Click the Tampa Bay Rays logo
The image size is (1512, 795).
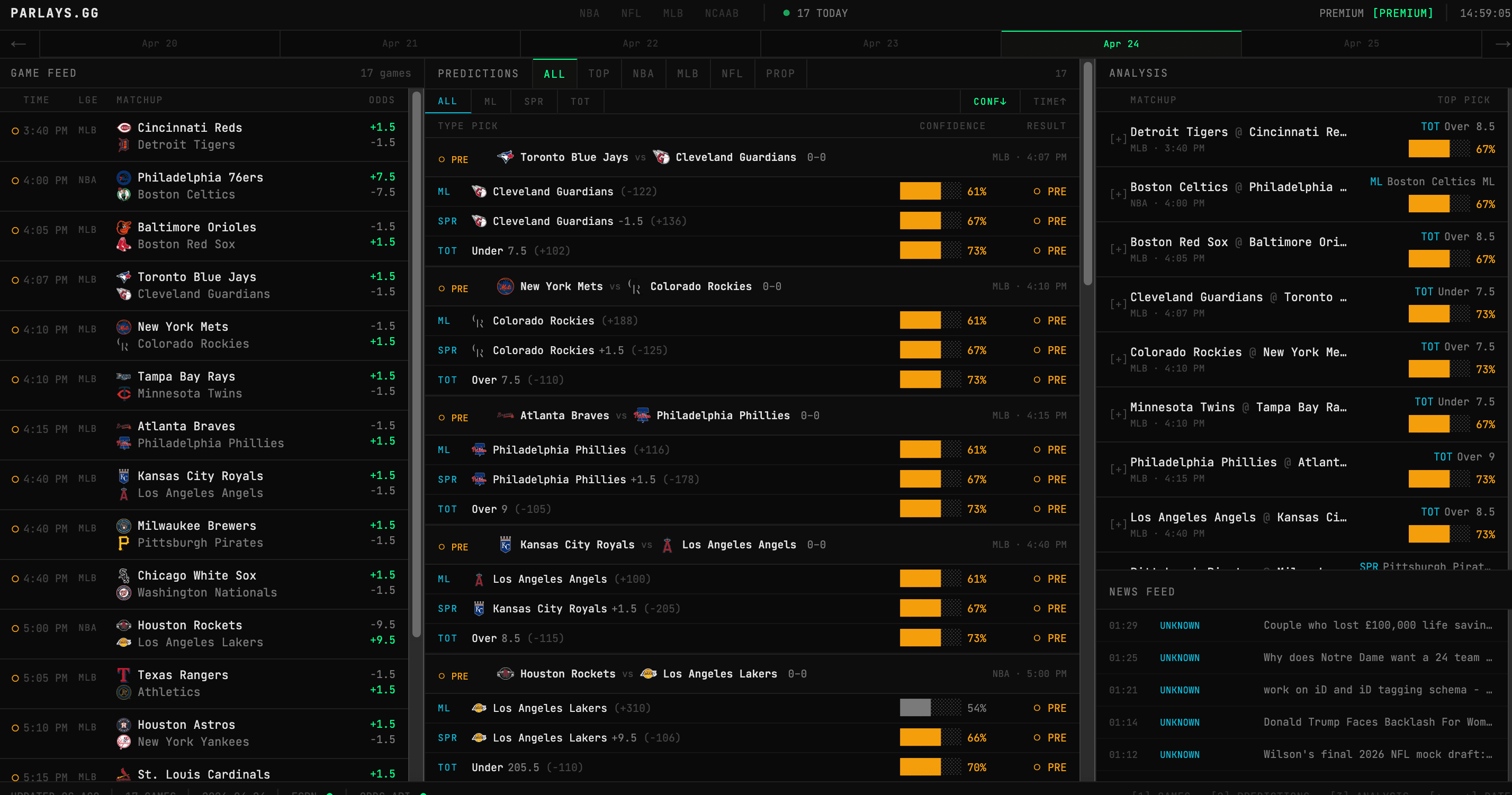pyautogui.click(x=123, y=377)
